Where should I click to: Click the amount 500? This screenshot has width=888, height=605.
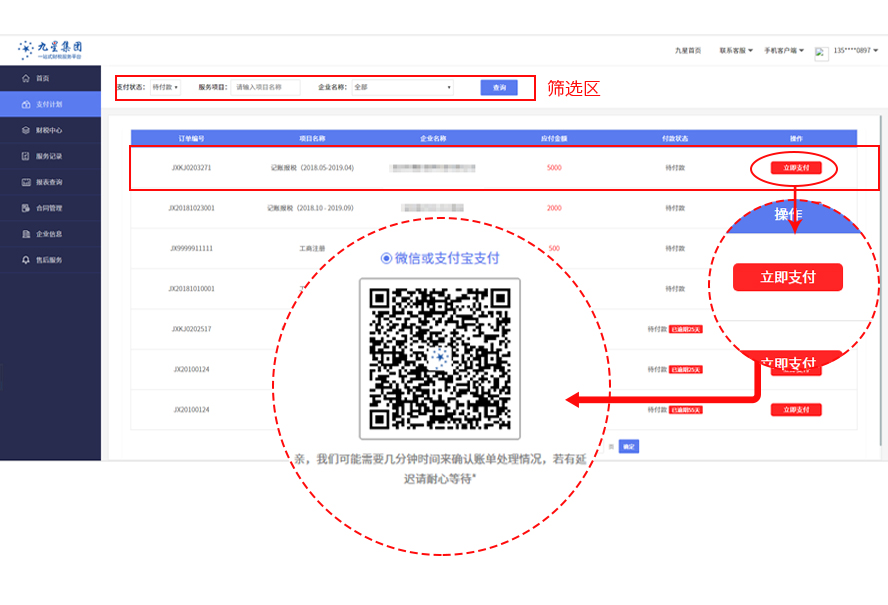[x=554, y=248]
